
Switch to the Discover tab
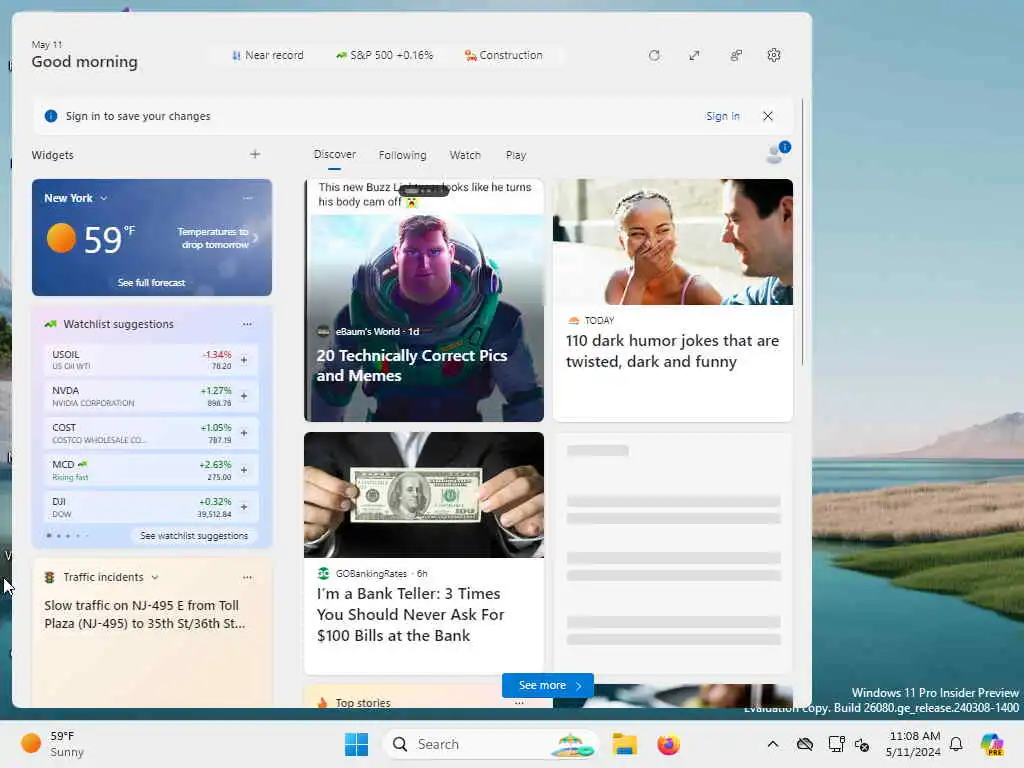point(334,154)
